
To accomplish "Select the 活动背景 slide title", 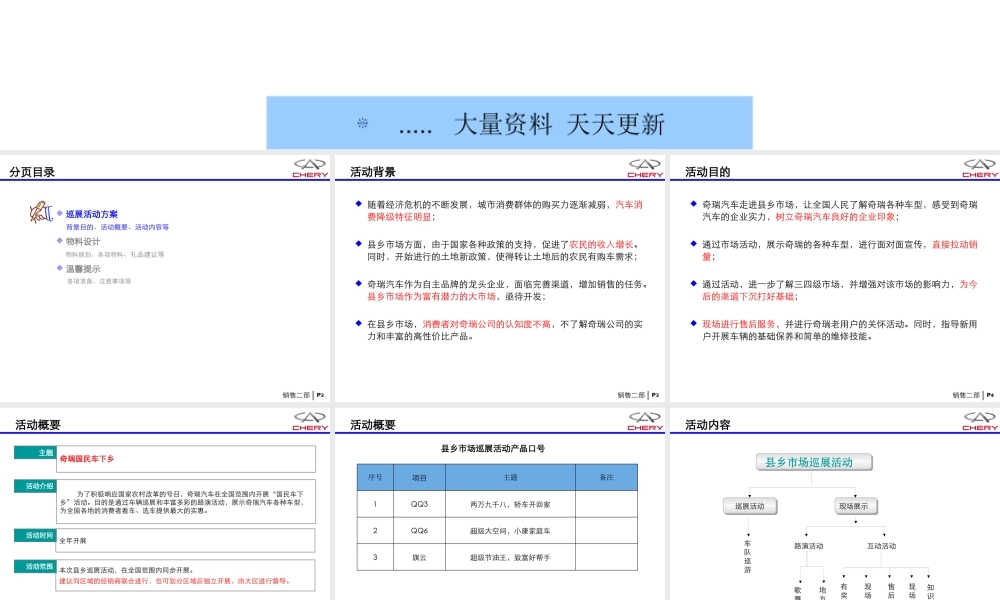I will coord(373,172).
